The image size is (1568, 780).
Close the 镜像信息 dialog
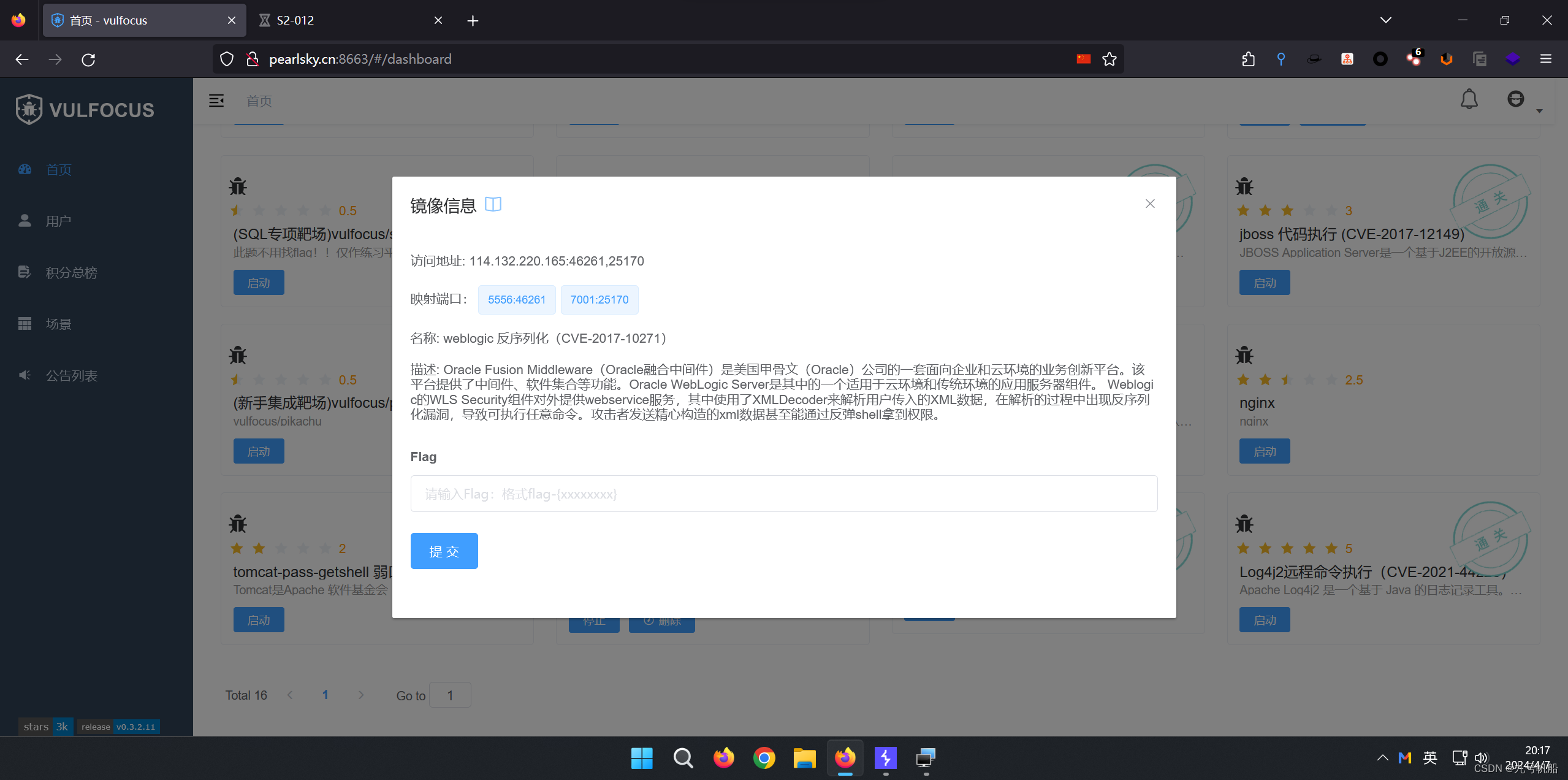[1150, 204]
